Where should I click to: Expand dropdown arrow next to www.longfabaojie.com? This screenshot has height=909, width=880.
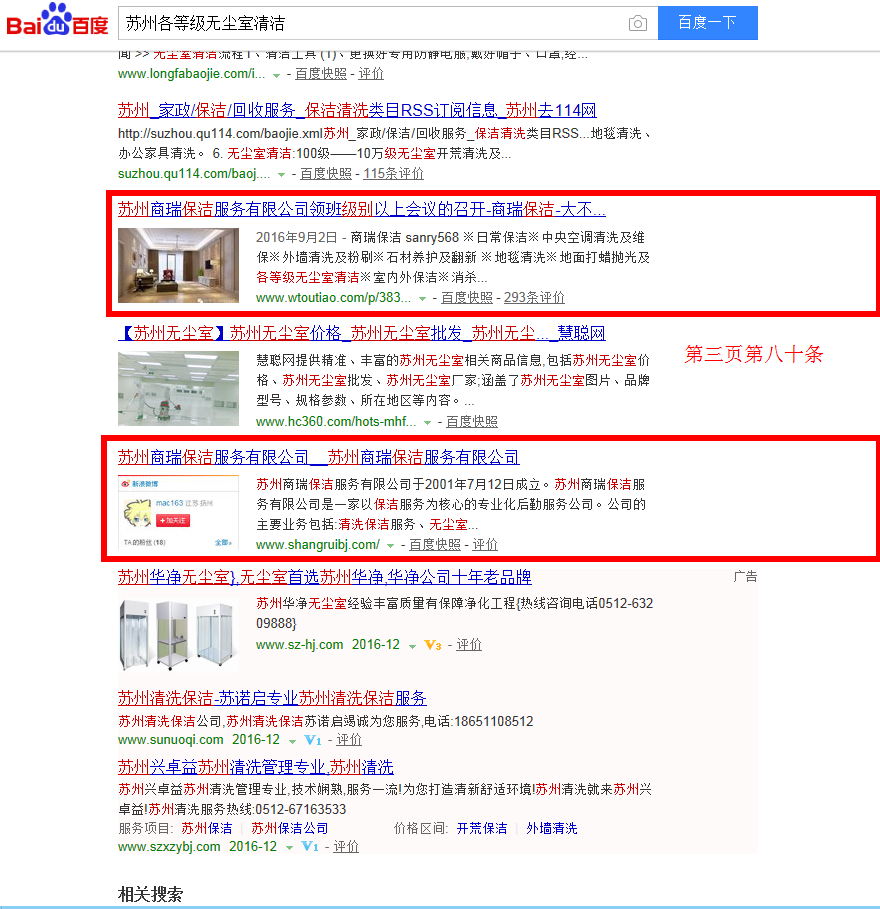click(x=277, y=75)
